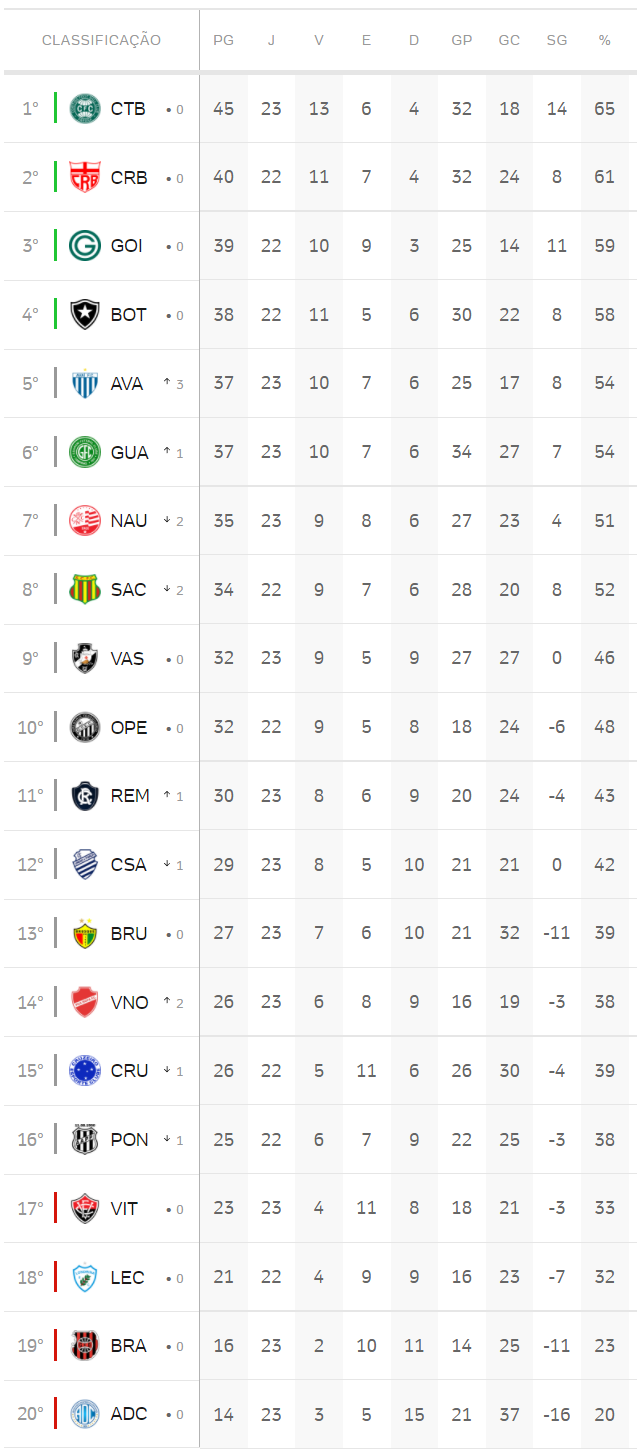637x1455 pixels.
Task: Click the Vasco (VAS) shield icon
Action: [x=85, y=658]
